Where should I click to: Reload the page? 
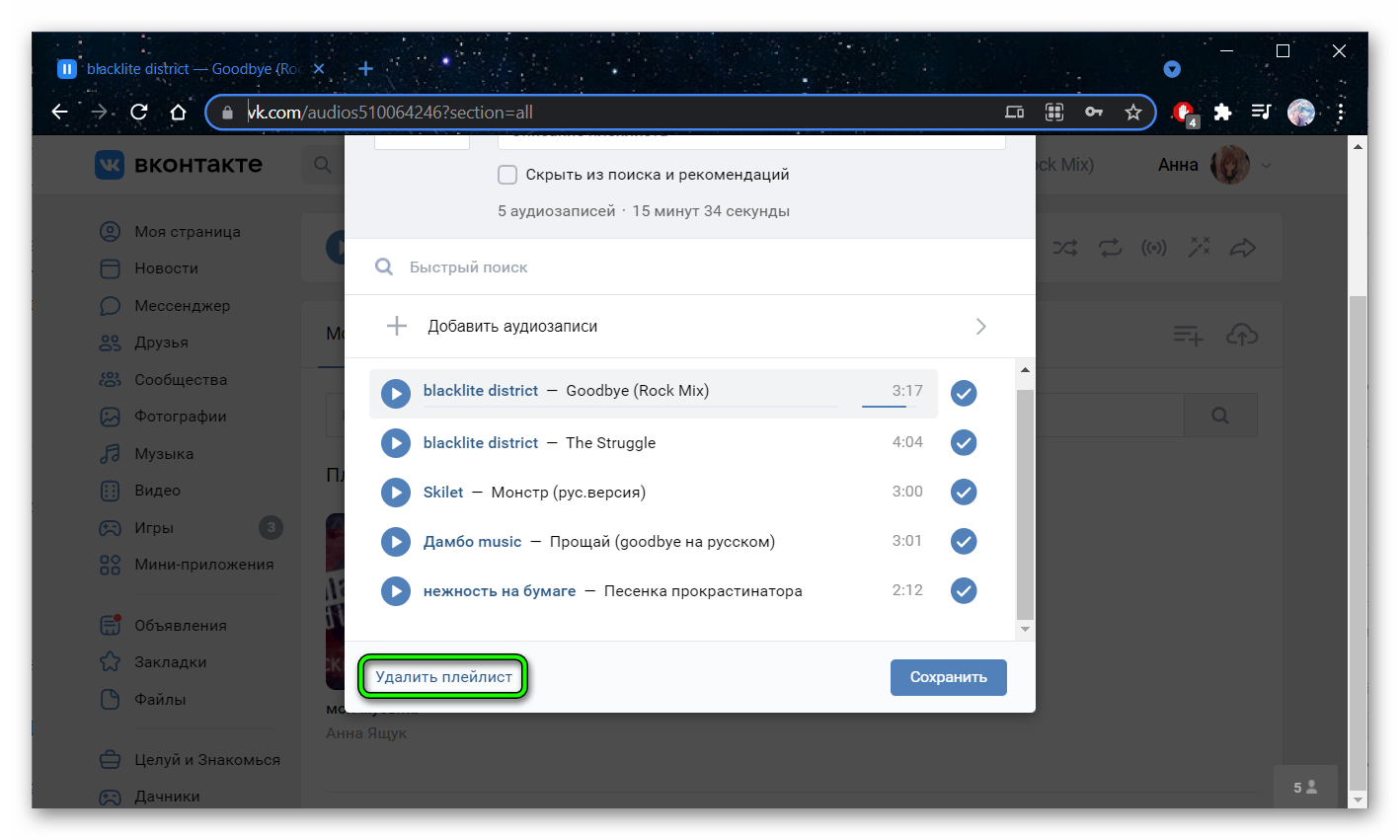pyautogui.click(x=139, y=112)
